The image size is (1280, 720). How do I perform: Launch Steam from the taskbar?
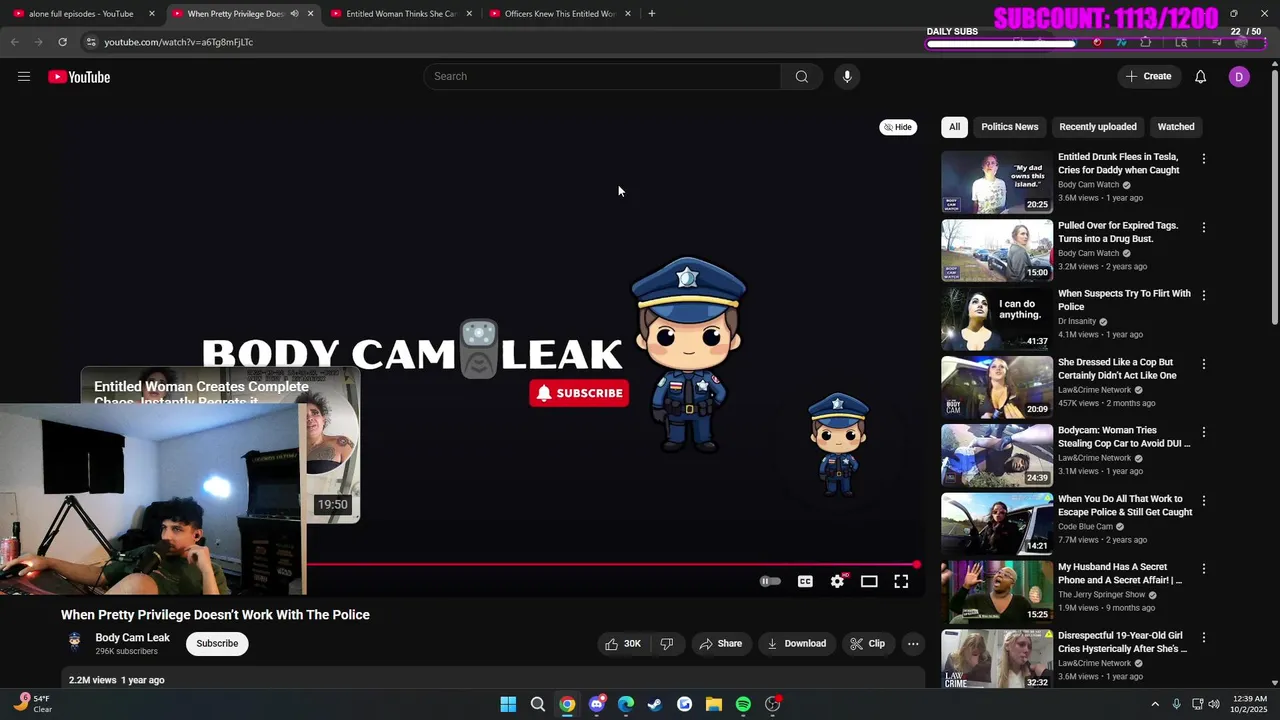pos(655,704)
